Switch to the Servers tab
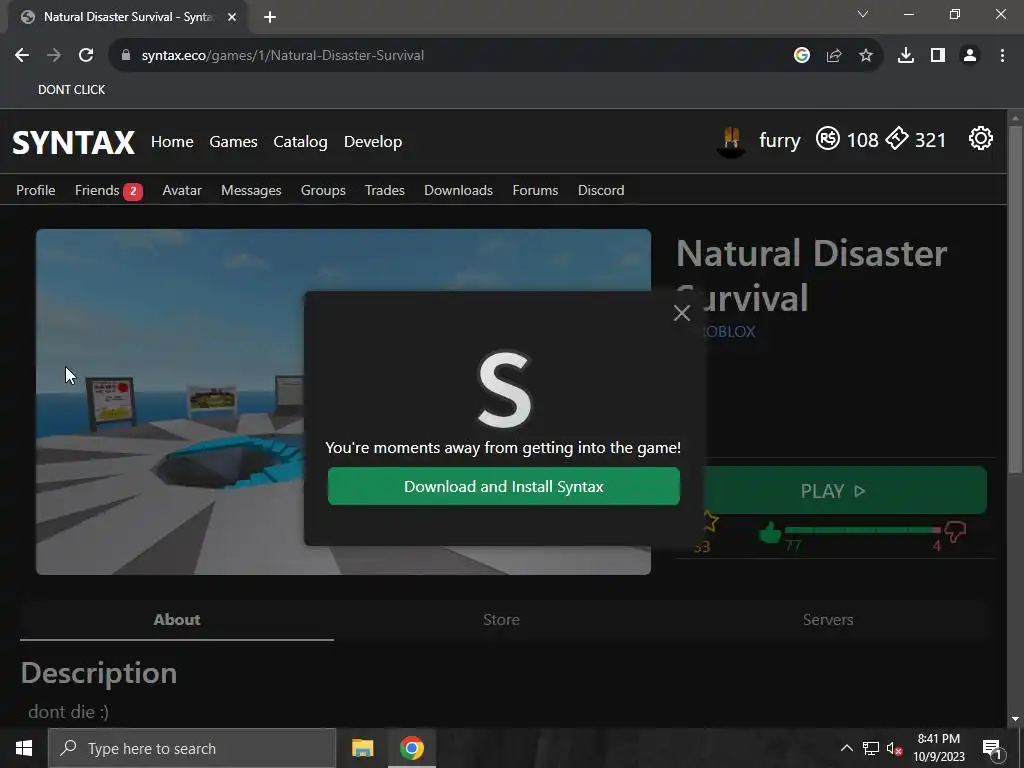 tap(827, 620)
